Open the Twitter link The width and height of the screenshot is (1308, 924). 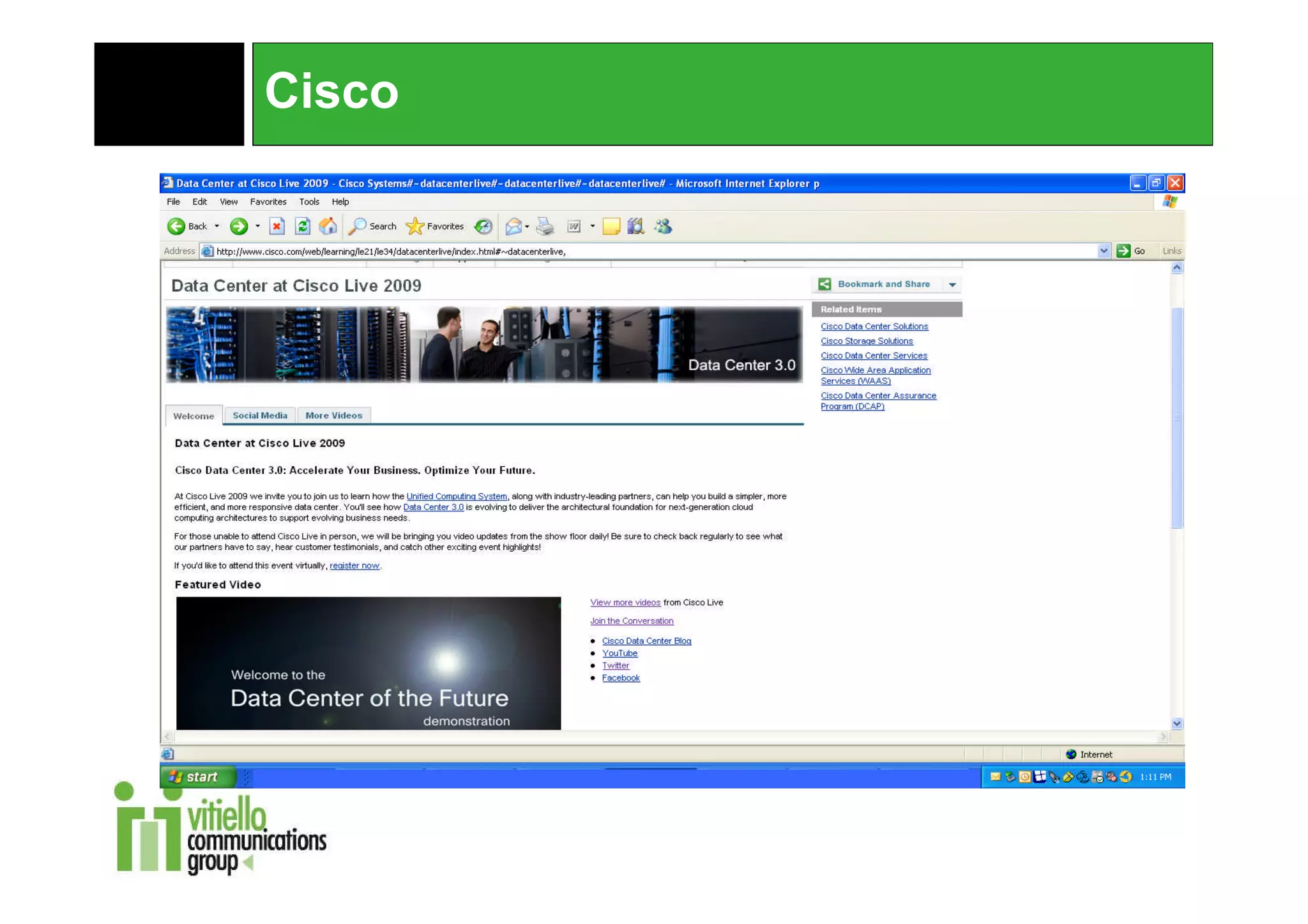coord(616,665)
